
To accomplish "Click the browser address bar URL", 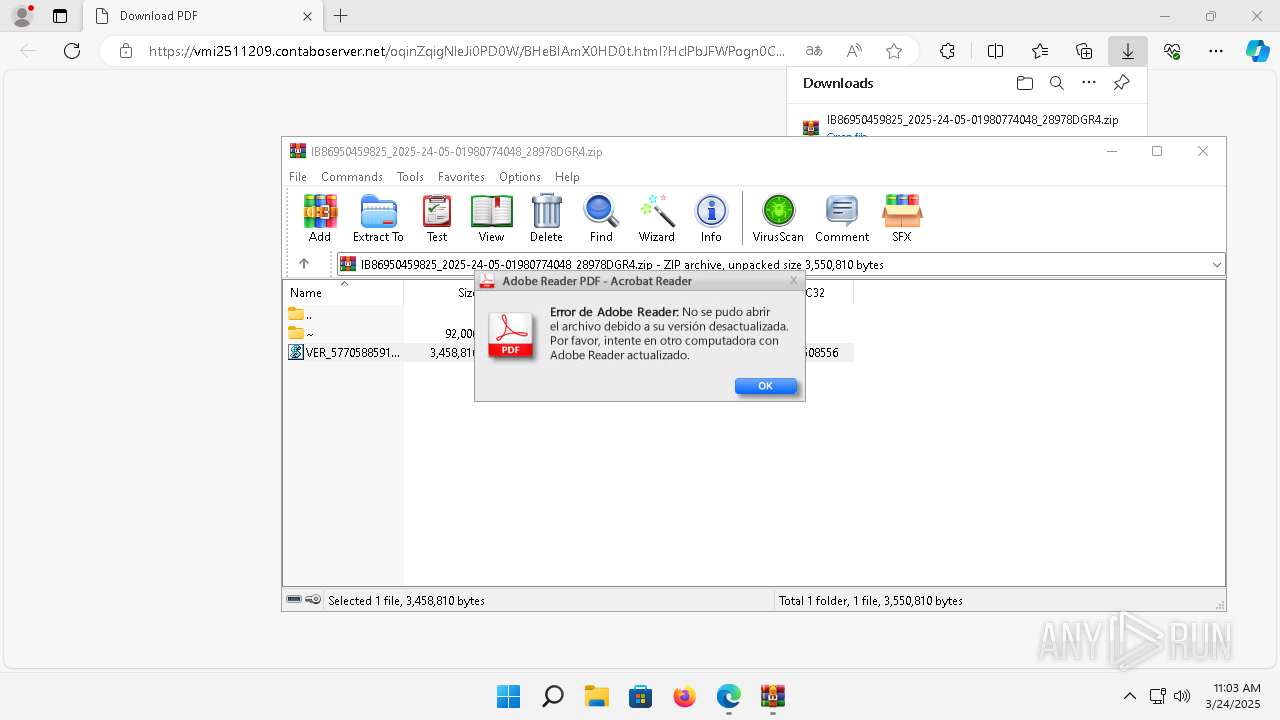I will (x=467, y=51).
